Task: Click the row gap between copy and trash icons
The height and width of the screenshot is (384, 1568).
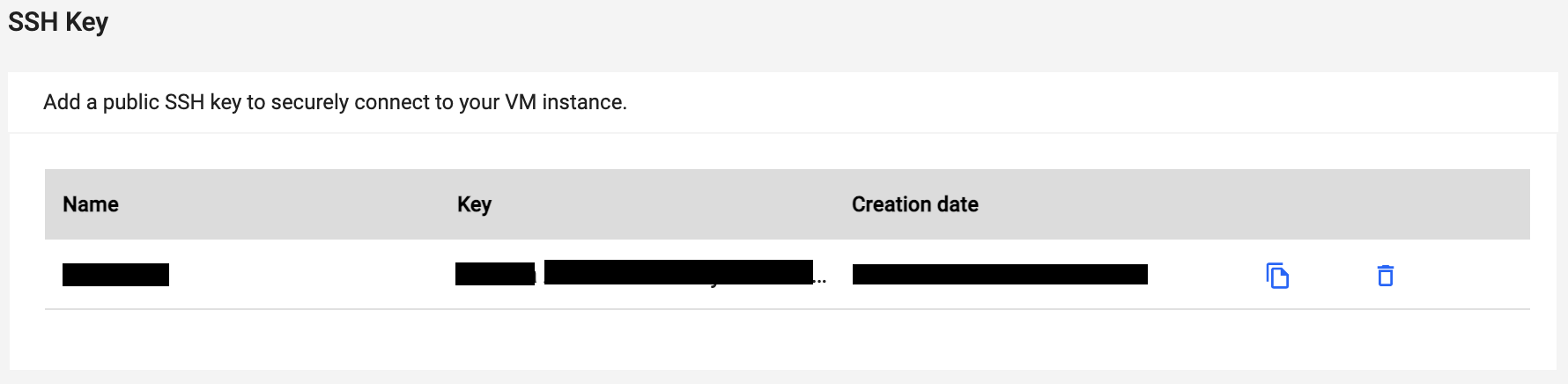Action: 1331,276
